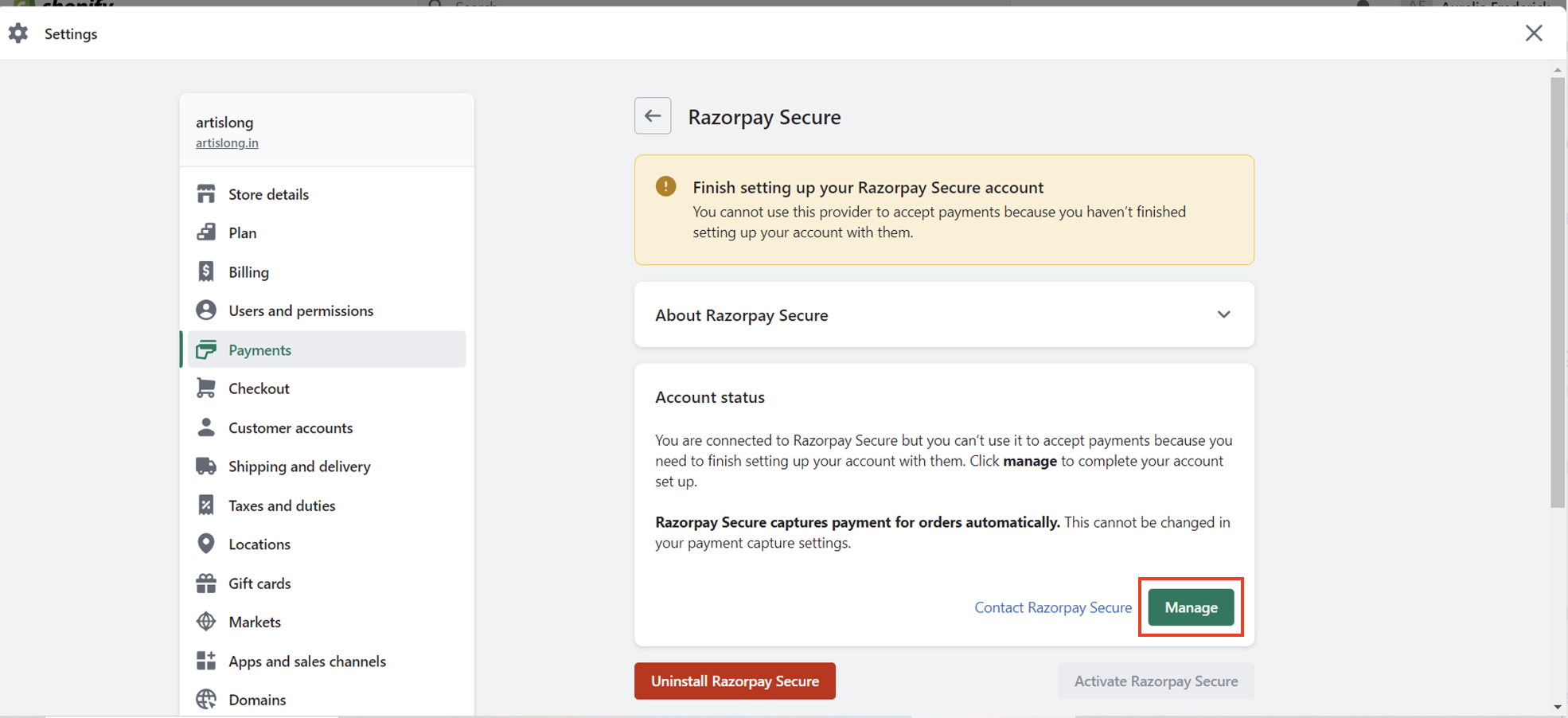Click the Settings title text
Viewport: 1568px width, 718px height.
(x=71, y=33)
